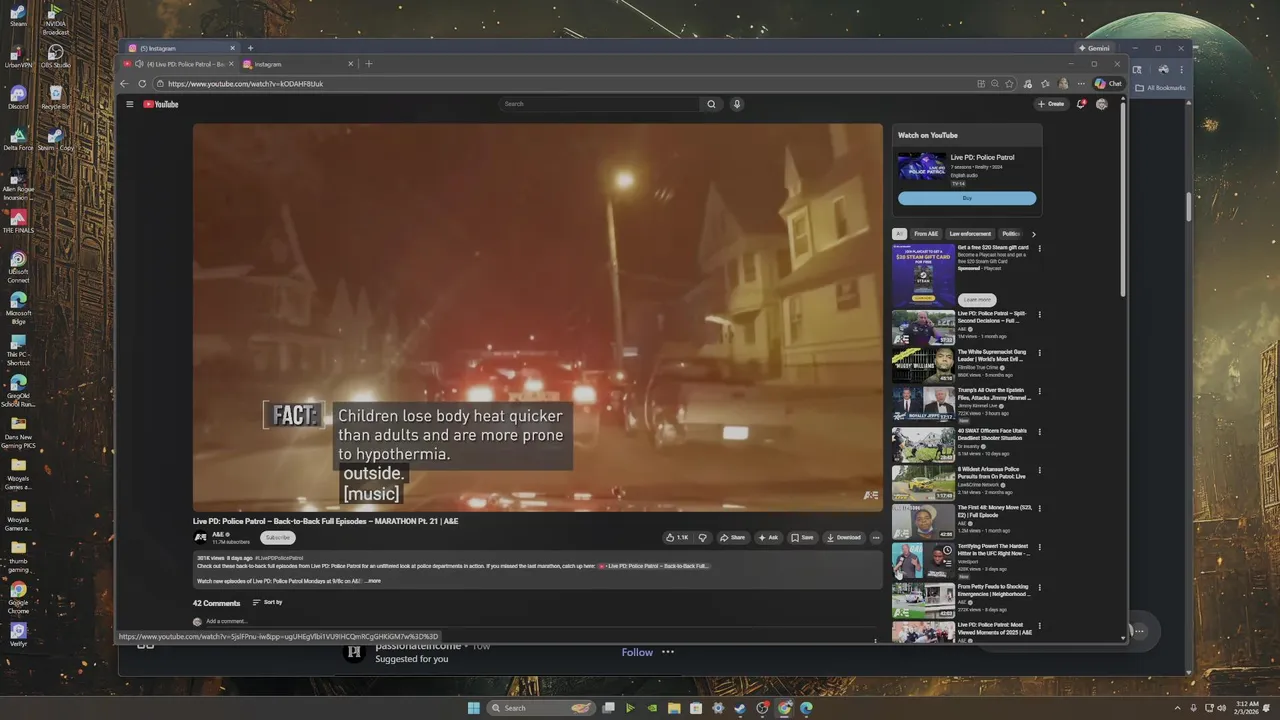Select the From A&E filter chip
Viewport: 1280px width, 720px height.
[926, 234]
